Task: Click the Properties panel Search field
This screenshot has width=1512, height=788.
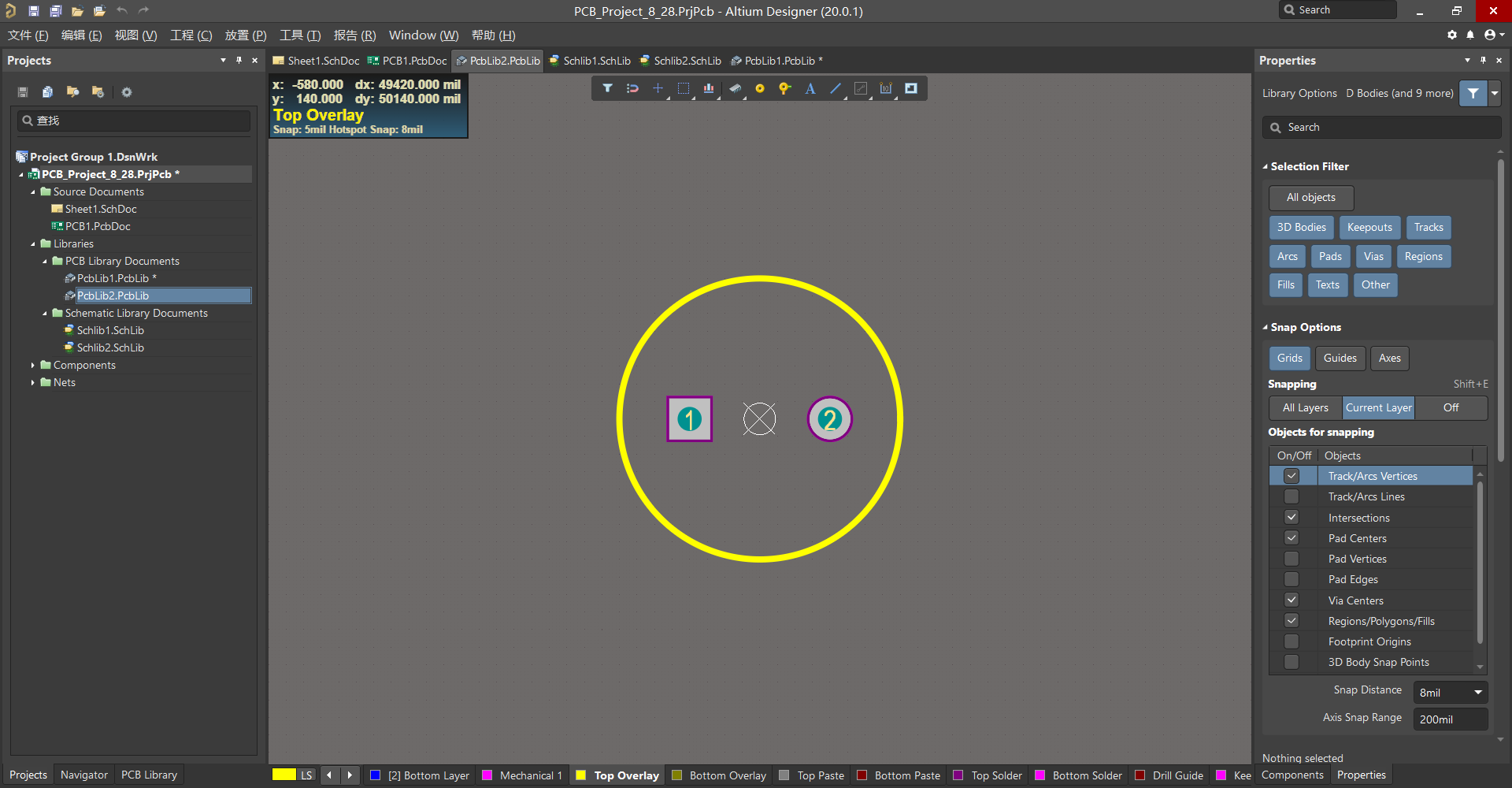Action: (1382, 127)
